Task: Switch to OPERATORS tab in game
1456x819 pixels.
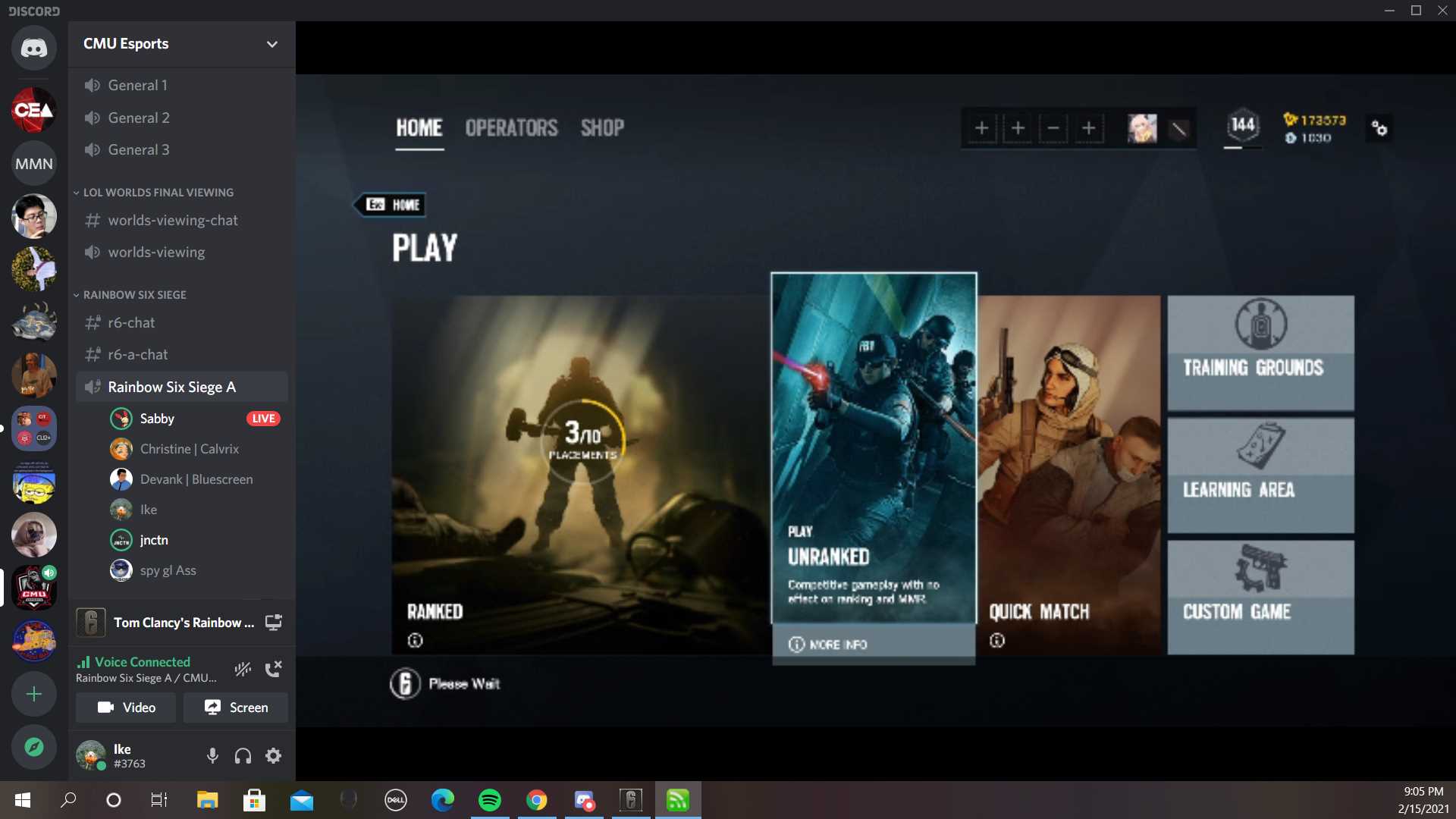Action: pos(511,127)
